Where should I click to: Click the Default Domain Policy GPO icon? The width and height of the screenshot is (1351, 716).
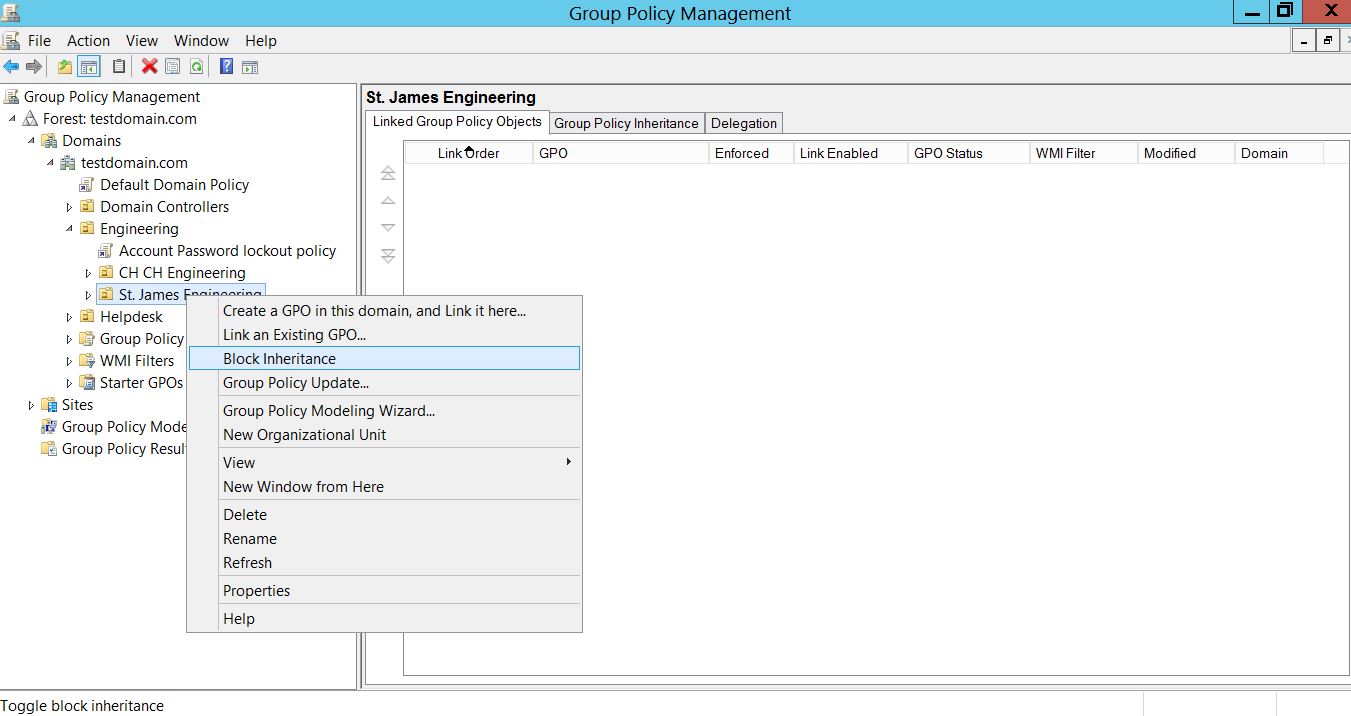point(88,185)
